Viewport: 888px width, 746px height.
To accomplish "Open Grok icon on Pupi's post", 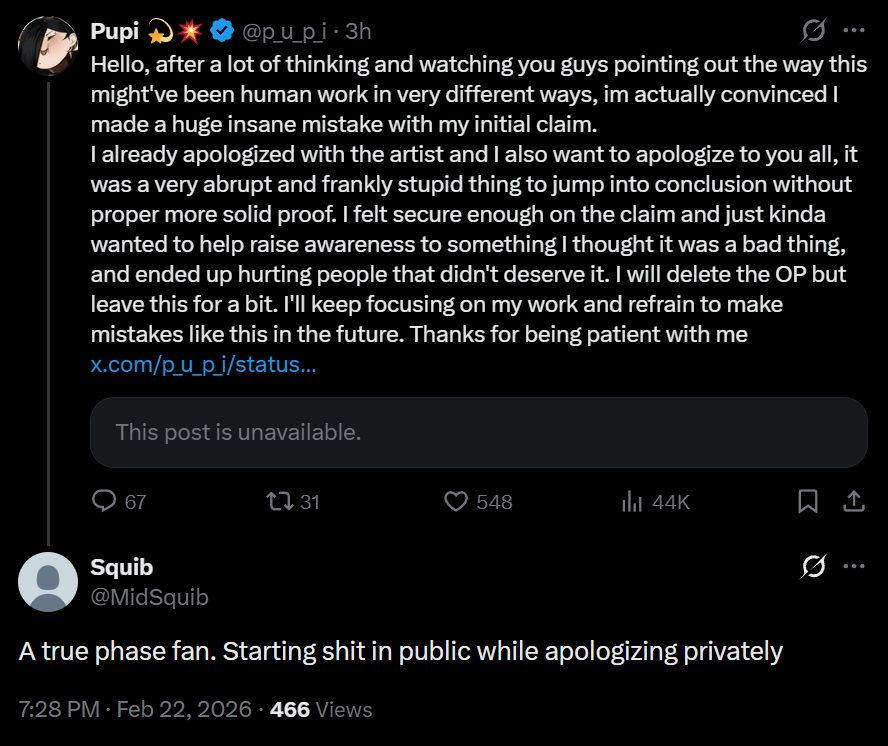I will pos(814,31).
